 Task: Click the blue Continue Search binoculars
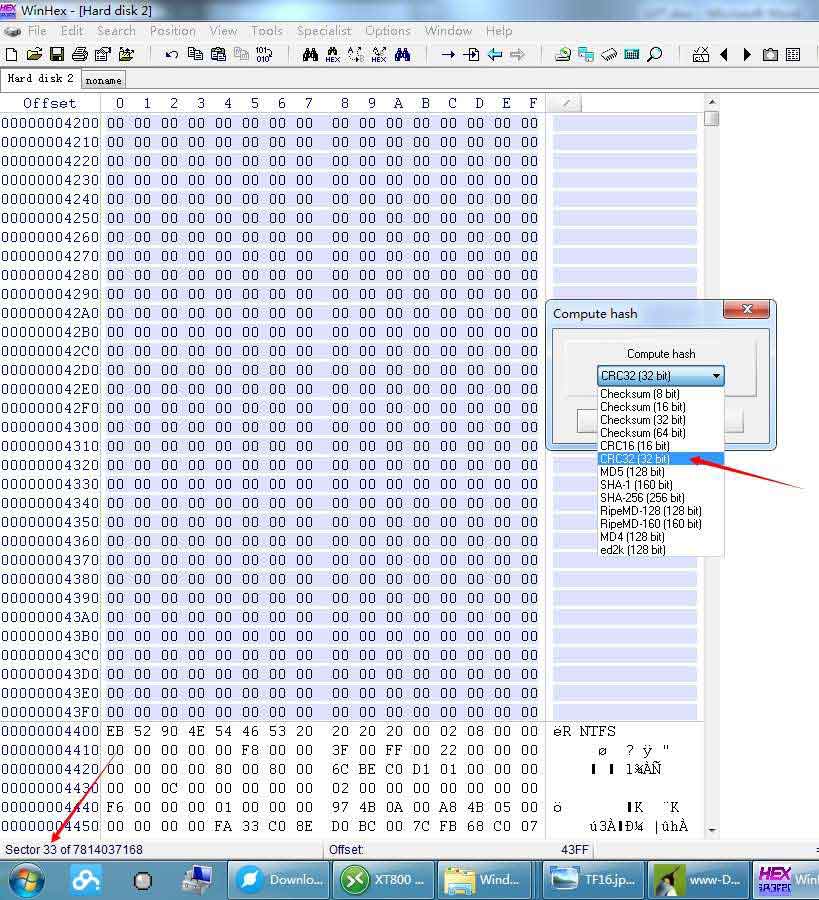(x=402, y=55)
